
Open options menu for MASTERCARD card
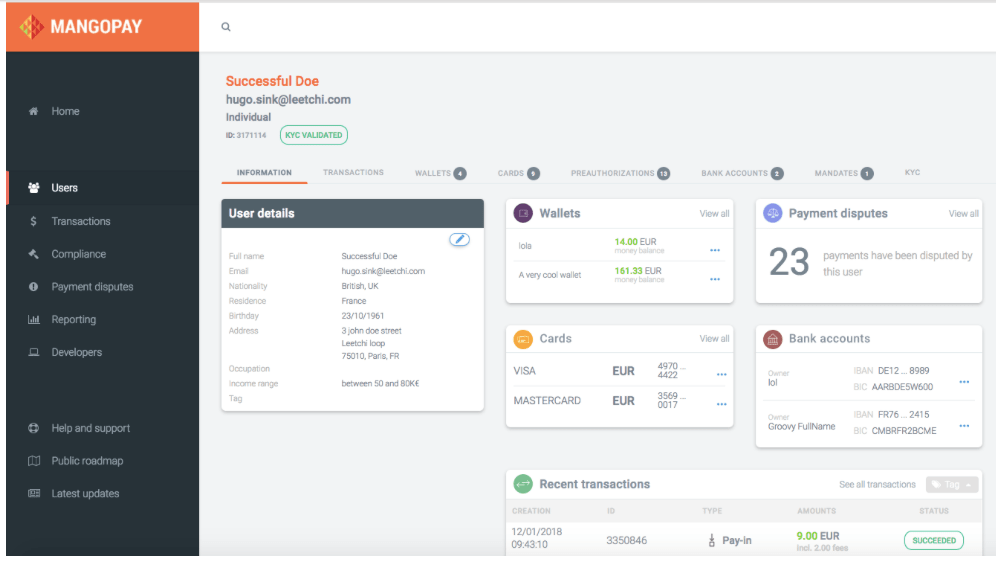[722, 405]
